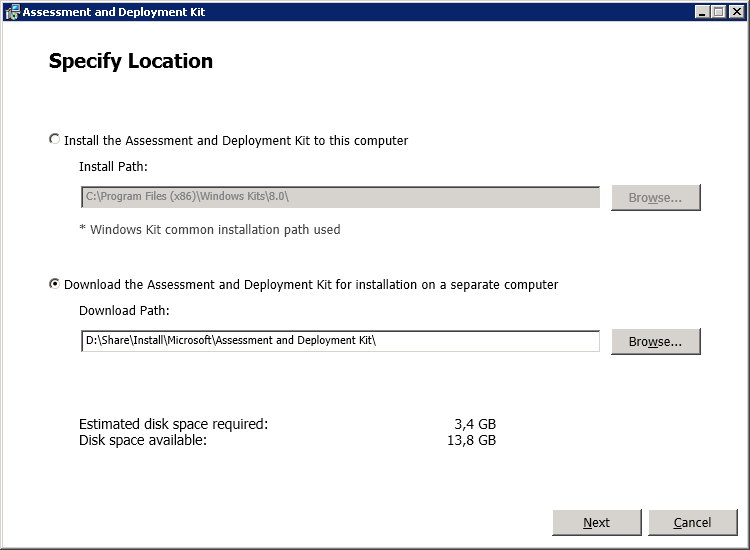This screenshot has width=750, height=550.
Task: Click the Estimated disk space required text
Action: point(174,424)
